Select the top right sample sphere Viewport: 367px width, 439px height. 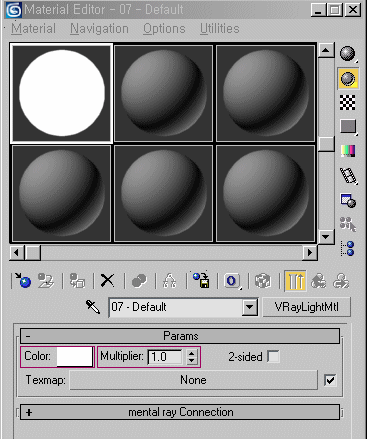pyautogui.click(x=265, y=93)
